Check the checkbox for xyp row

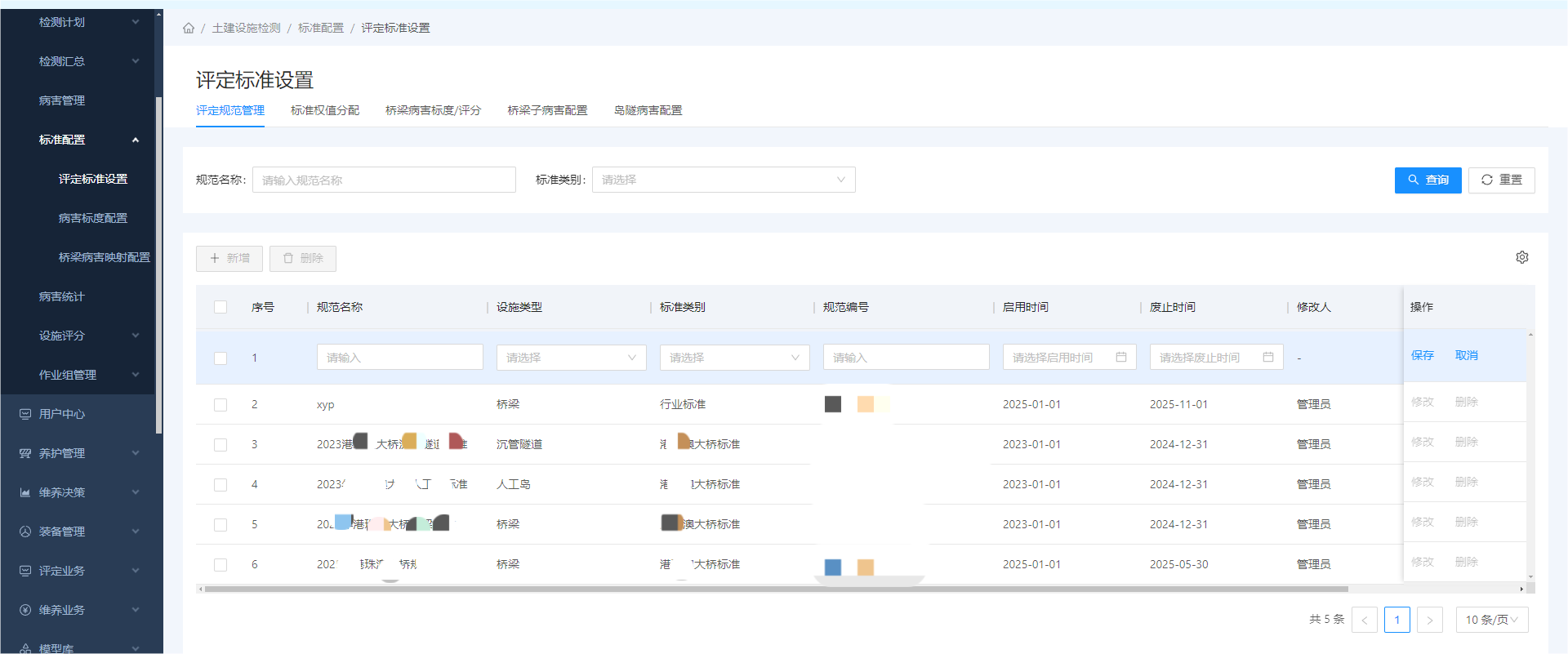click(x=220, y=404)
